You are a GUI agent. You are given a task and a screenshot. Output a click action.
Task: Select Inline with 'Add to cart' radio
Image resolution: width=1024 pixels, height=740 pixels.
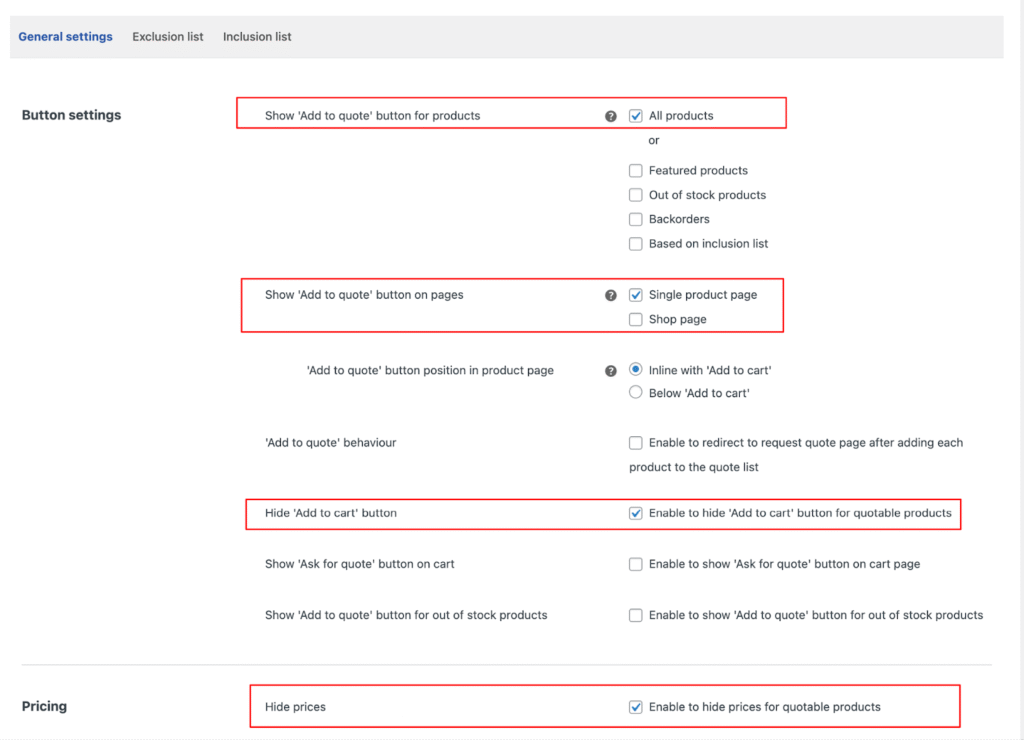point(636,370)
